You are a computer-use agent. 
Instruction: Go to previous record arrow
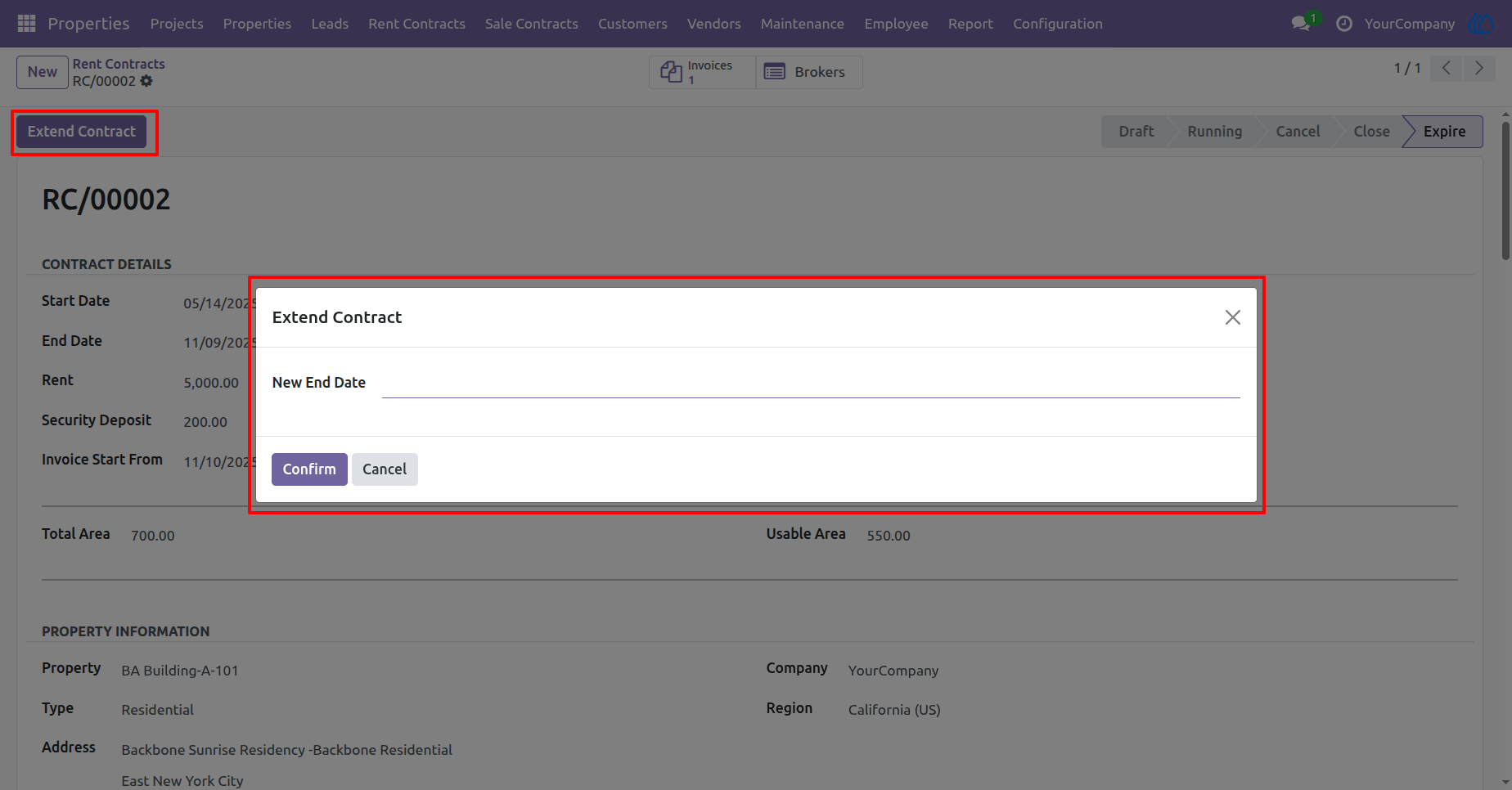tap(1447, 68)
